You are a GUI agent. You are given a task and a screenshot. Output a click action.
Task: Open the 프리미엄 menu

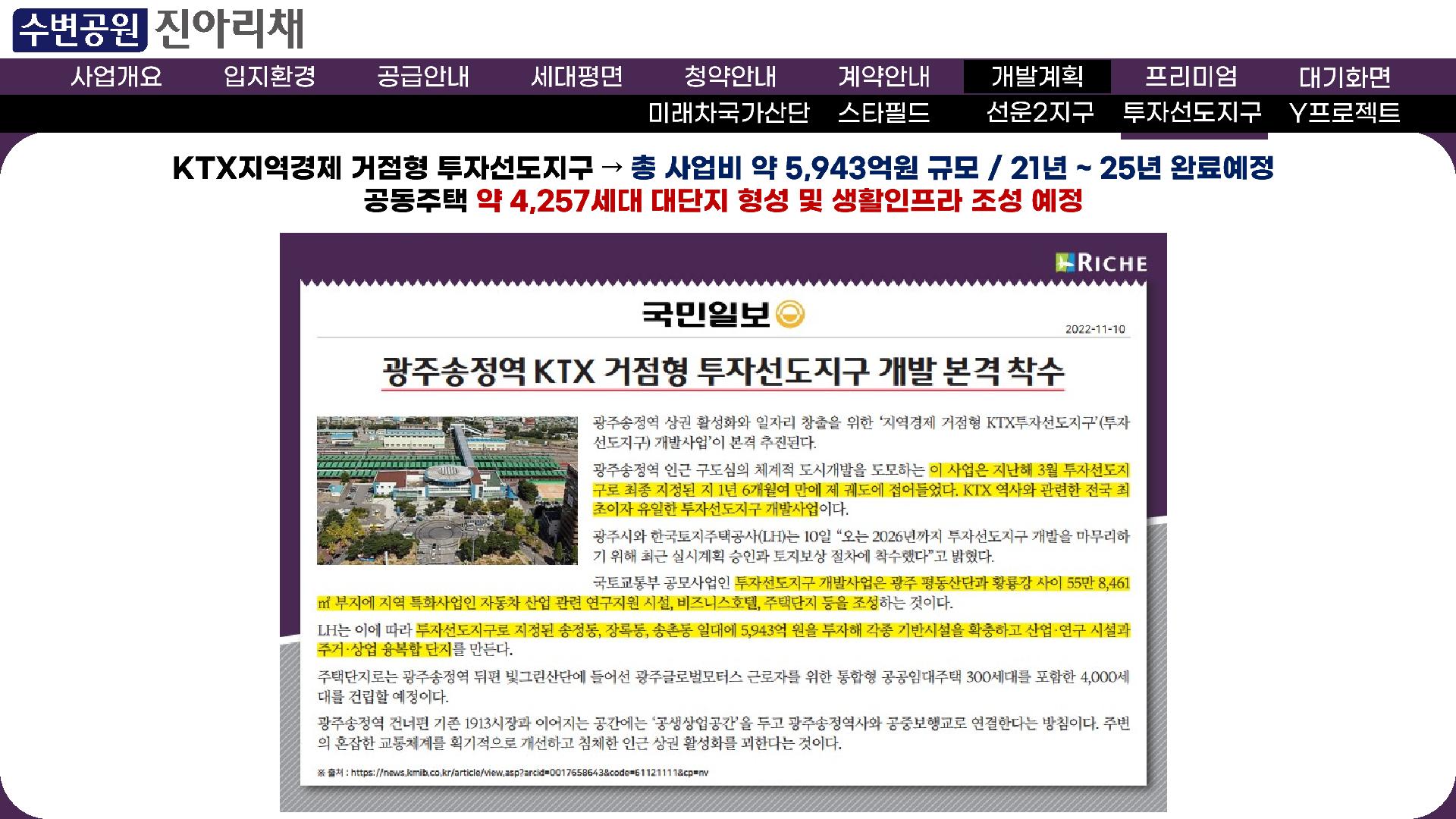click(1191, 77)
